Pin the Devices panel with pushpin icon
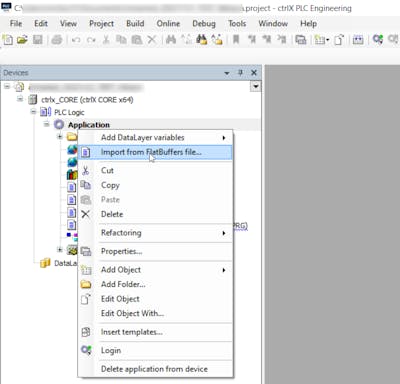 (x=240, y=72)
